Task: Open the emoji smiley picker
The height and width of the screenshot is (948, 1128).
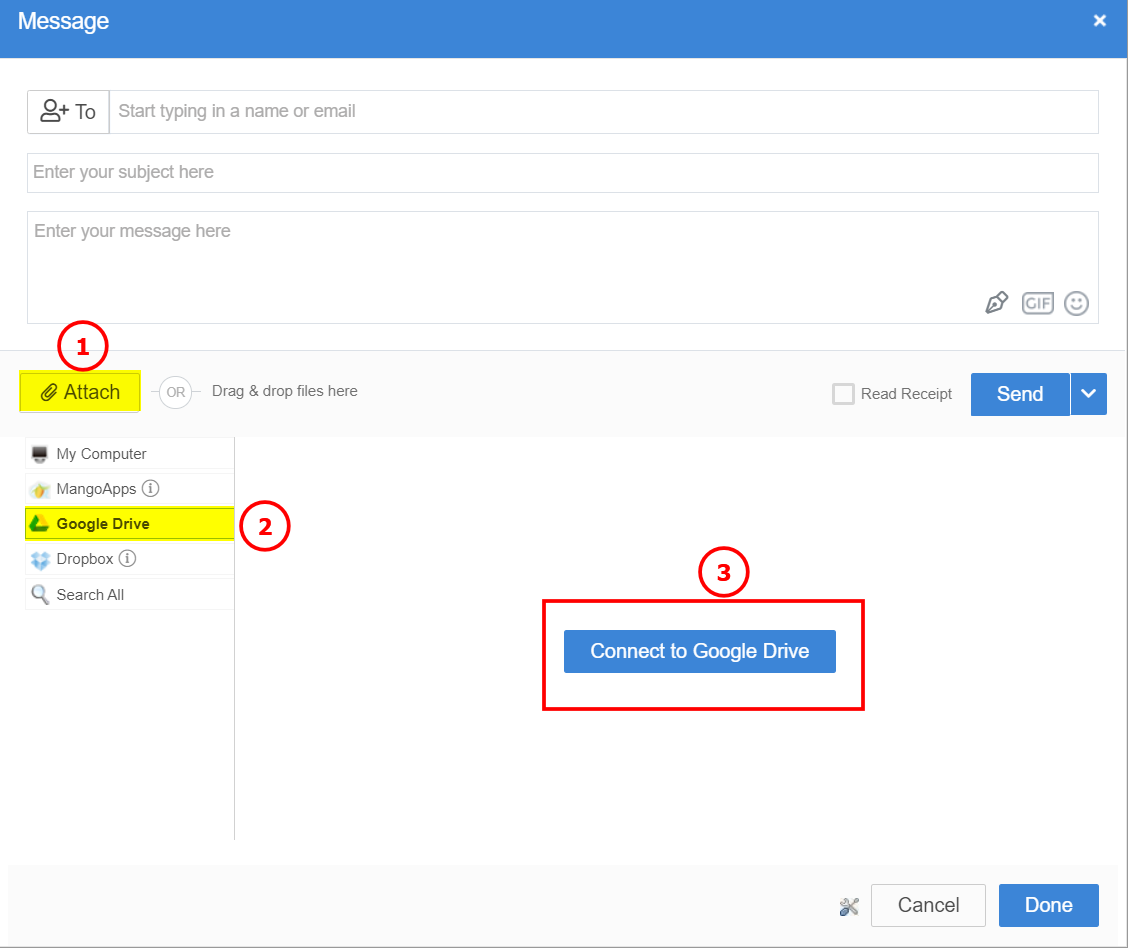Action: [1076, 303]
